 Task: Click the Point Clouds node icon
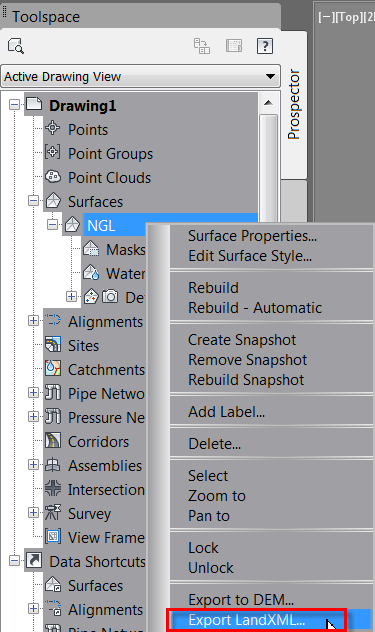53,176
